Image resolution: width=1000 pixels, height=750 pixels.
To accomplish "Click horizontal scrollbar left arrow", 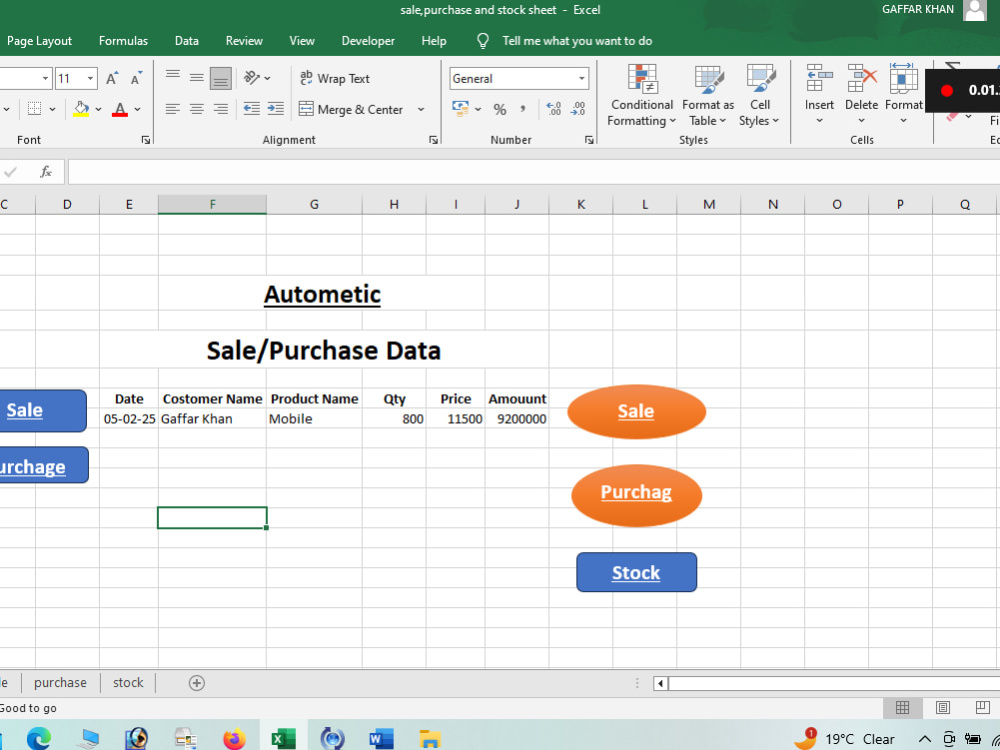I will 660,683.
